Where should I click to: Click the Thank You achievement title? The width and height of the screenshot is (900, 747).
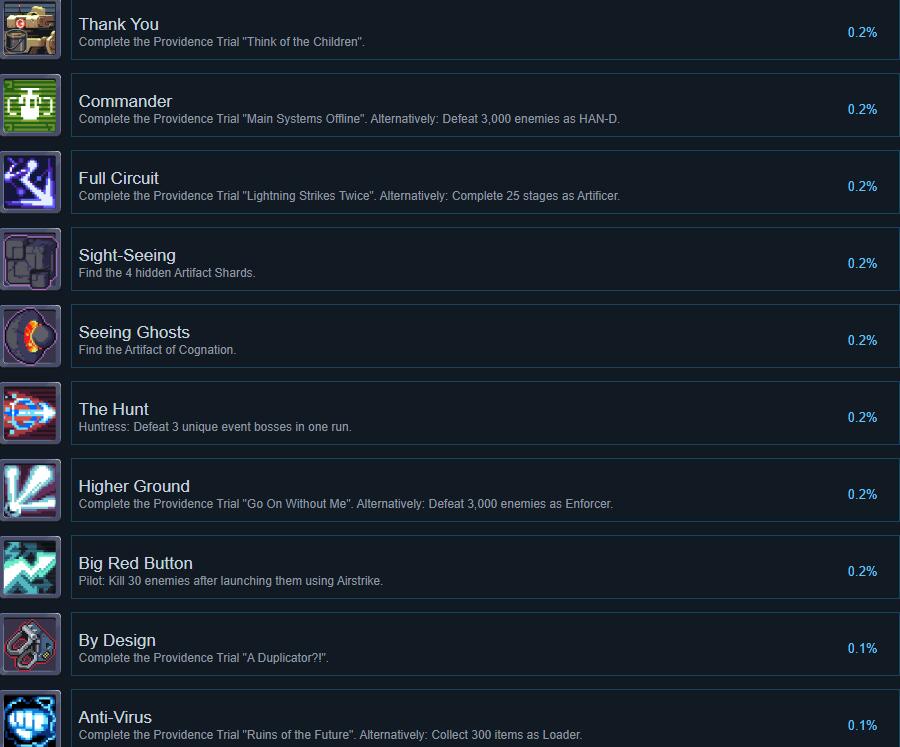point(119,24)
